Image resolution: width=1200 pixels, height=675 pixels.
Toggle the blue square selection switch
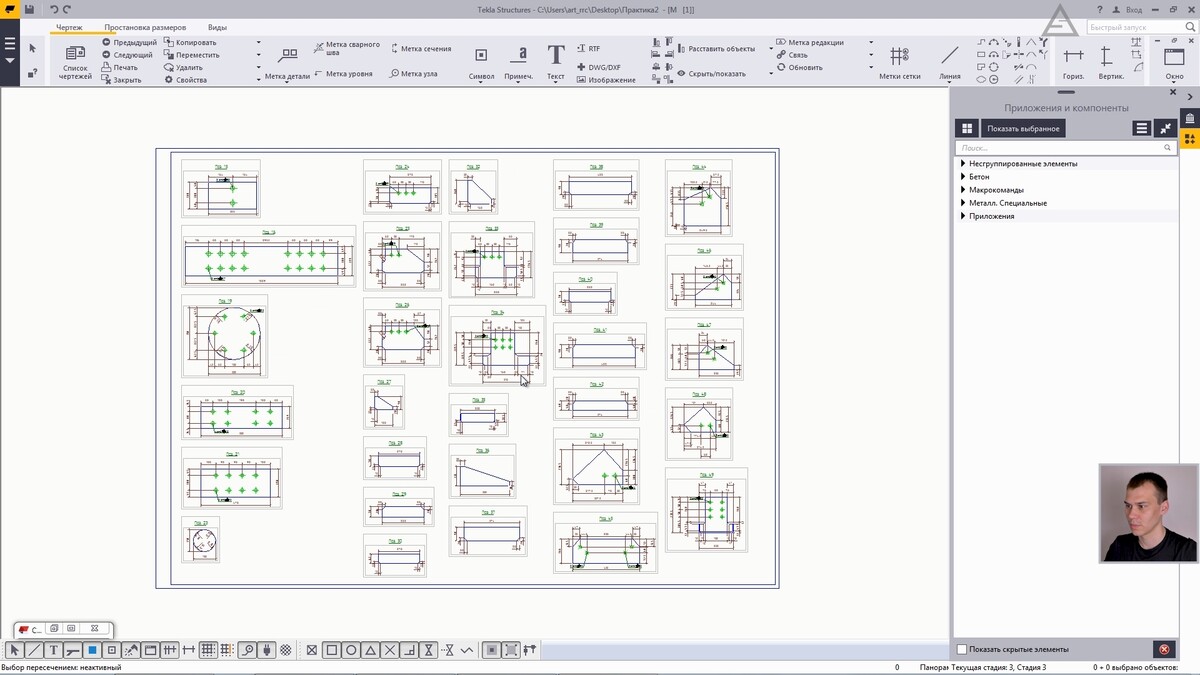point(92,650)
